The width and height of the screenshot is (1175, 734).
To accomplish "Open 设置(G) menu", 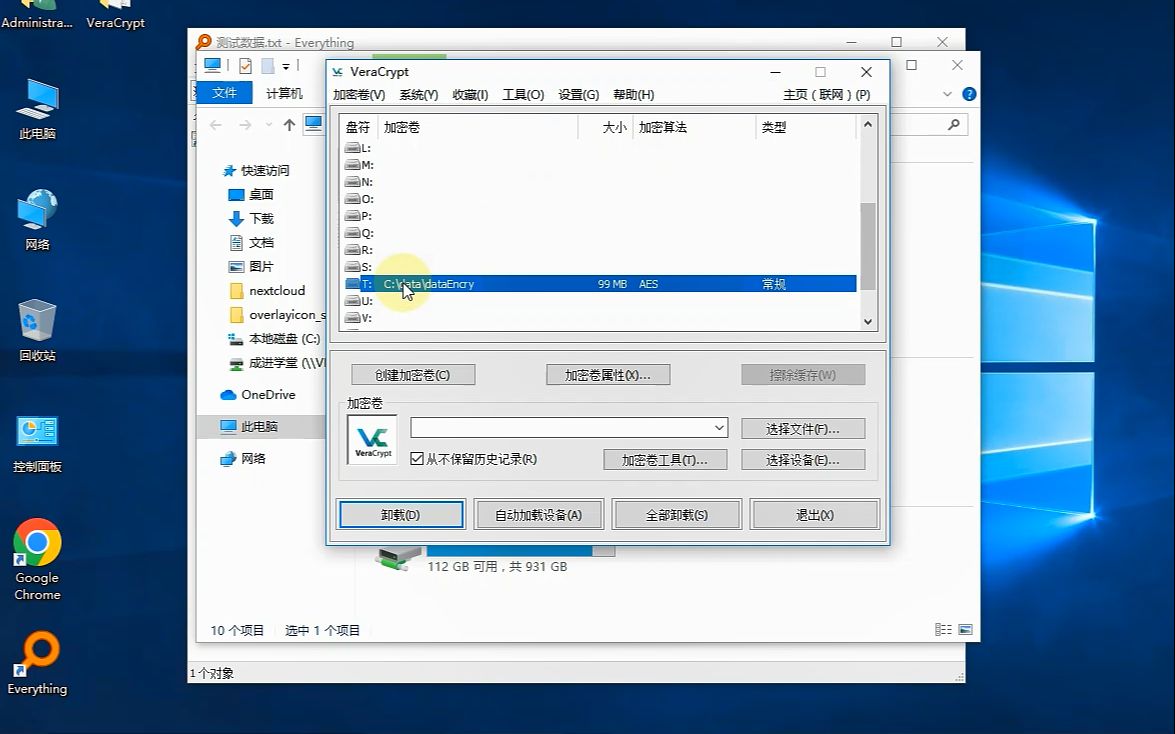I will (x=579, y=94).
